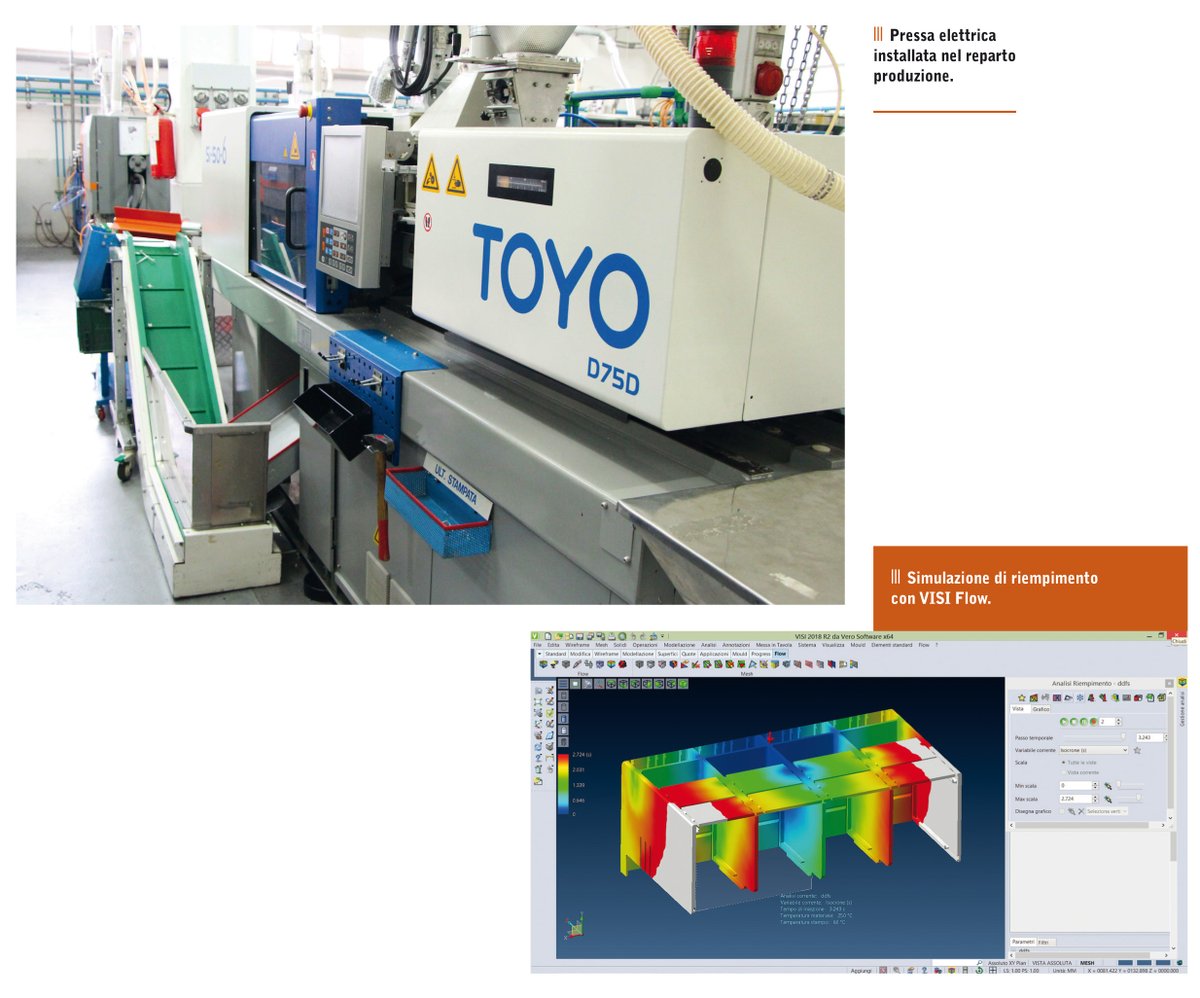Pin the Analisi Riempimento panel
Screen dimensions: 1200x998
pyautogui.click(x=1169, y=684)
